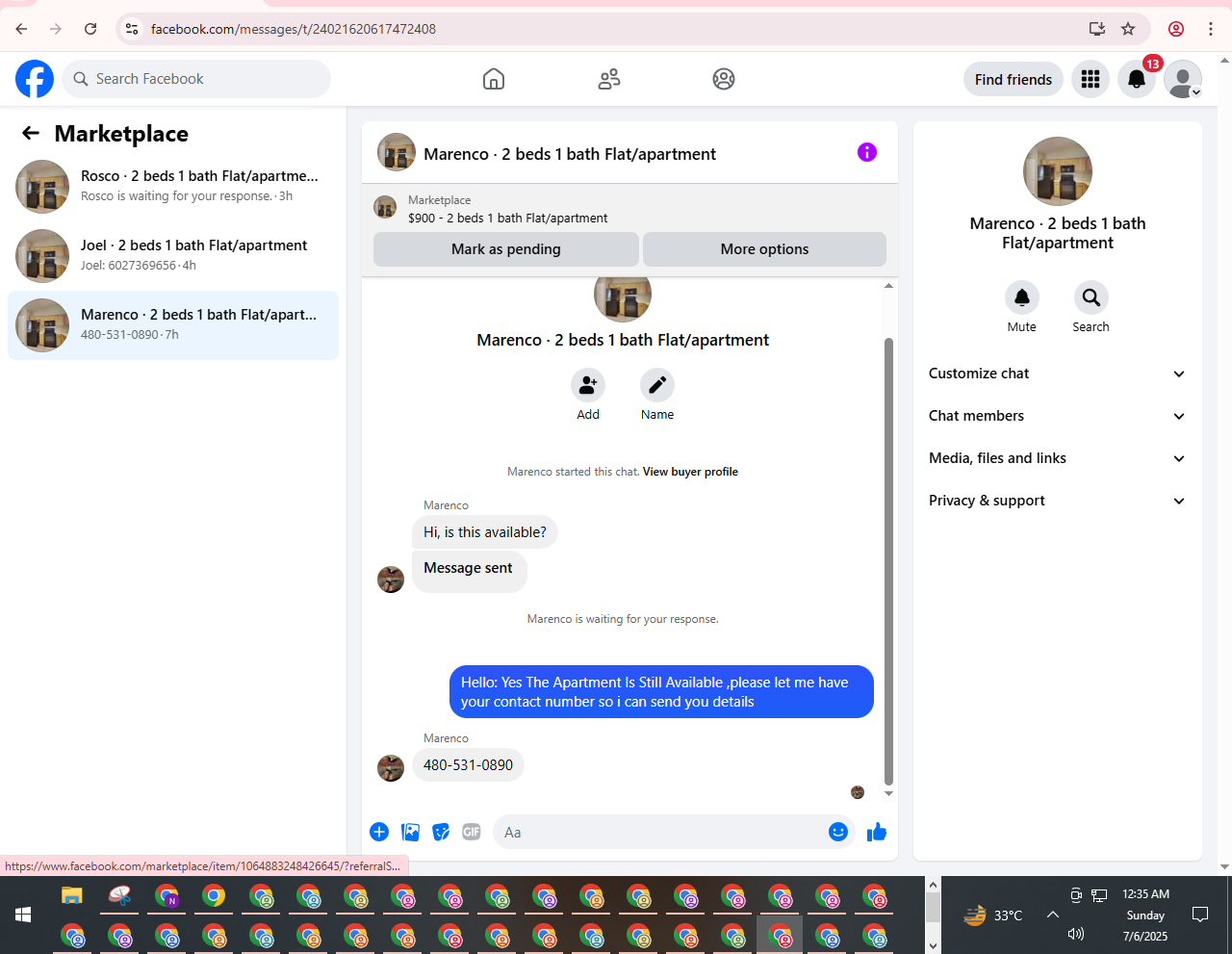View site information icon in address bar
The image size is (1232, 954).
click(x=133, y=29)
